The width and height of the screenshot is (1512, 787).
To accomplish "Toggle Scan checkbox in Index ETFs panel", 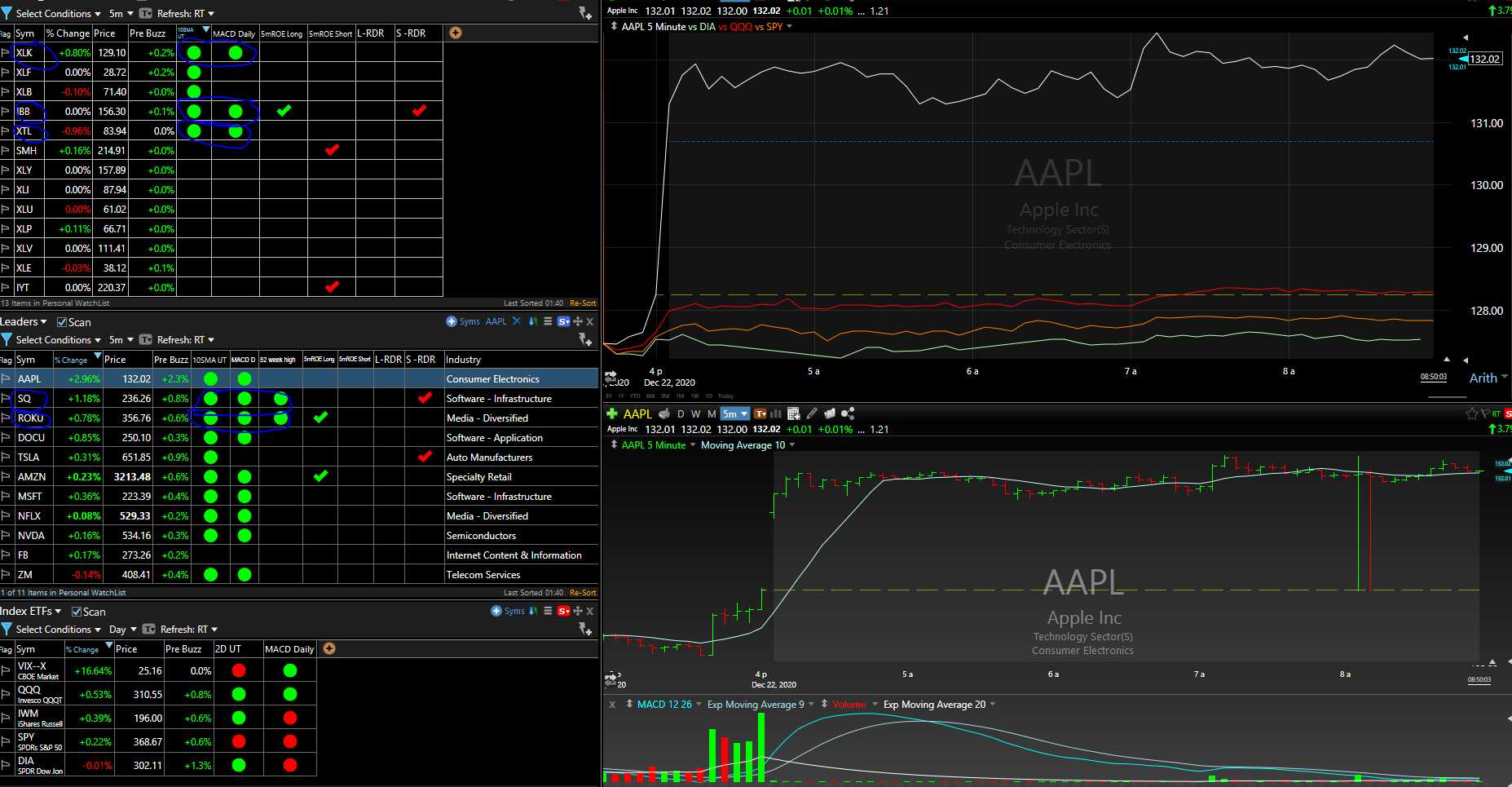I will click(x=77, y=612).
